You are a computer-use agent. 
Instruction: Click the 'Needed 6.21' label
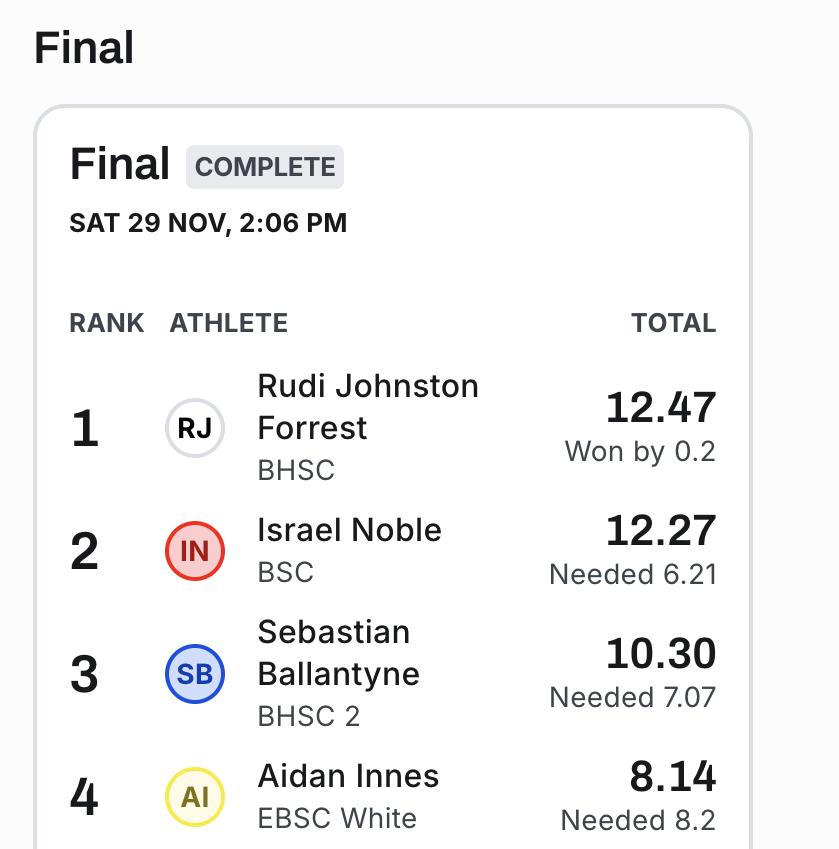(632, 574)
